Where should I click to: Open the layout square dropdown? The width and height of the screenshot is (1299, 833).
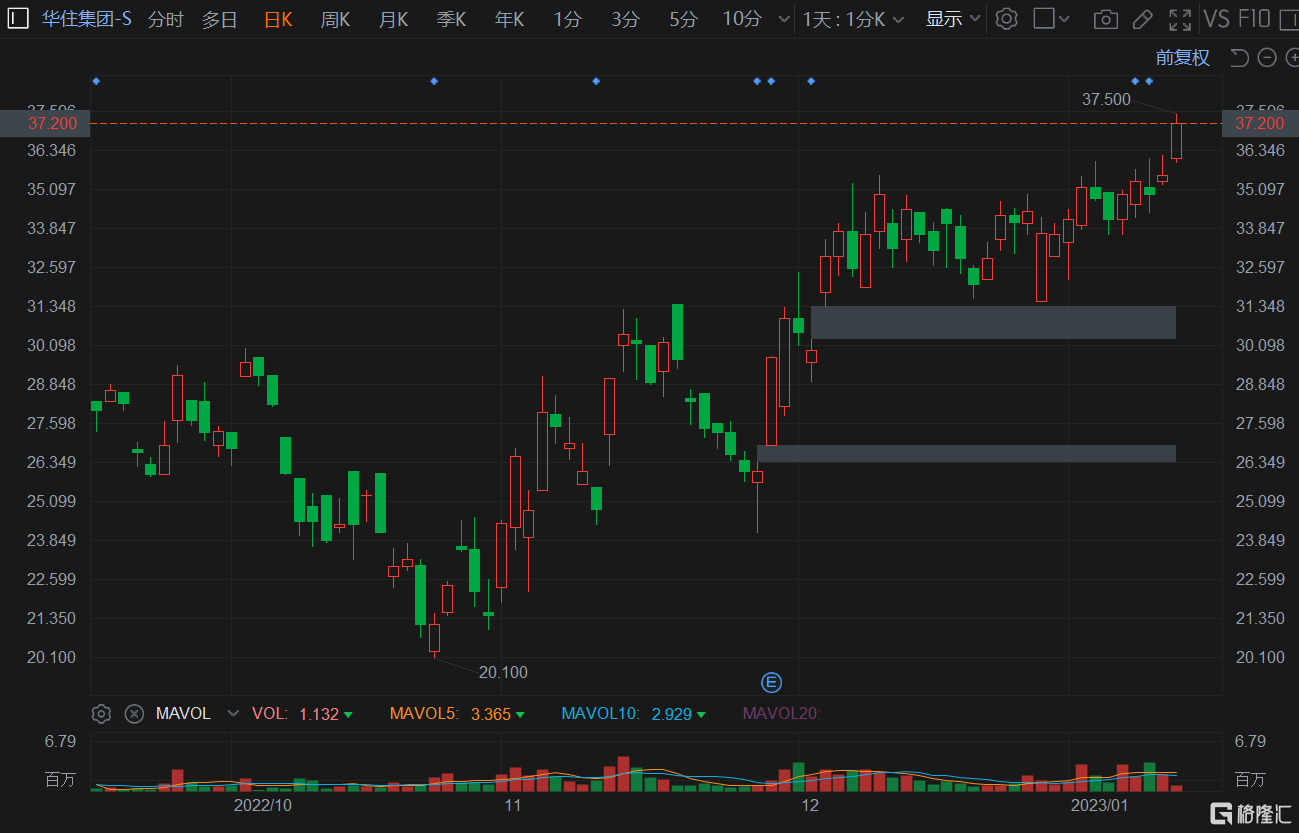[x=1050, y=19]
